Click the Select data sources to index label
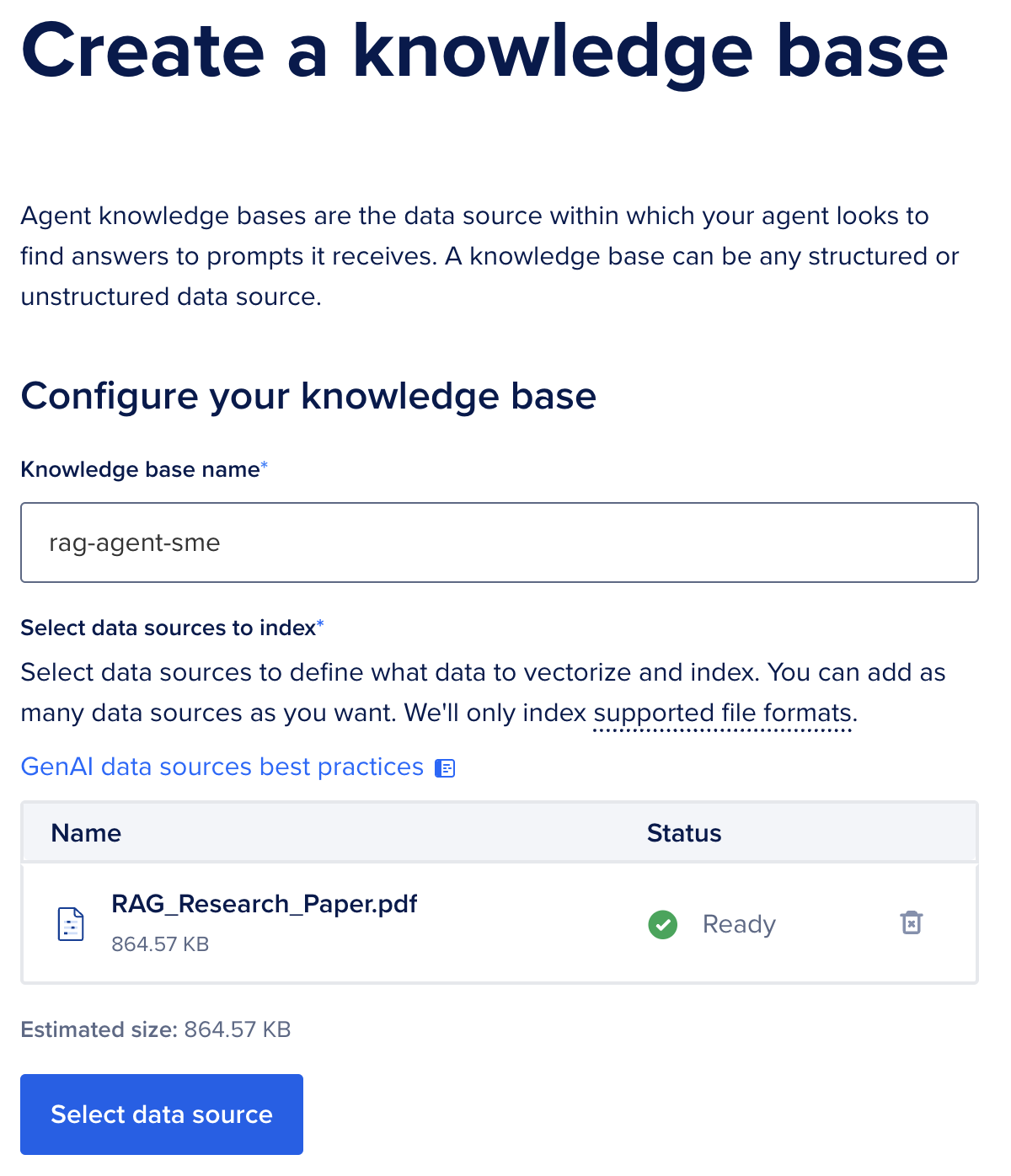The image size is (1011, 1176). [168, 628]
